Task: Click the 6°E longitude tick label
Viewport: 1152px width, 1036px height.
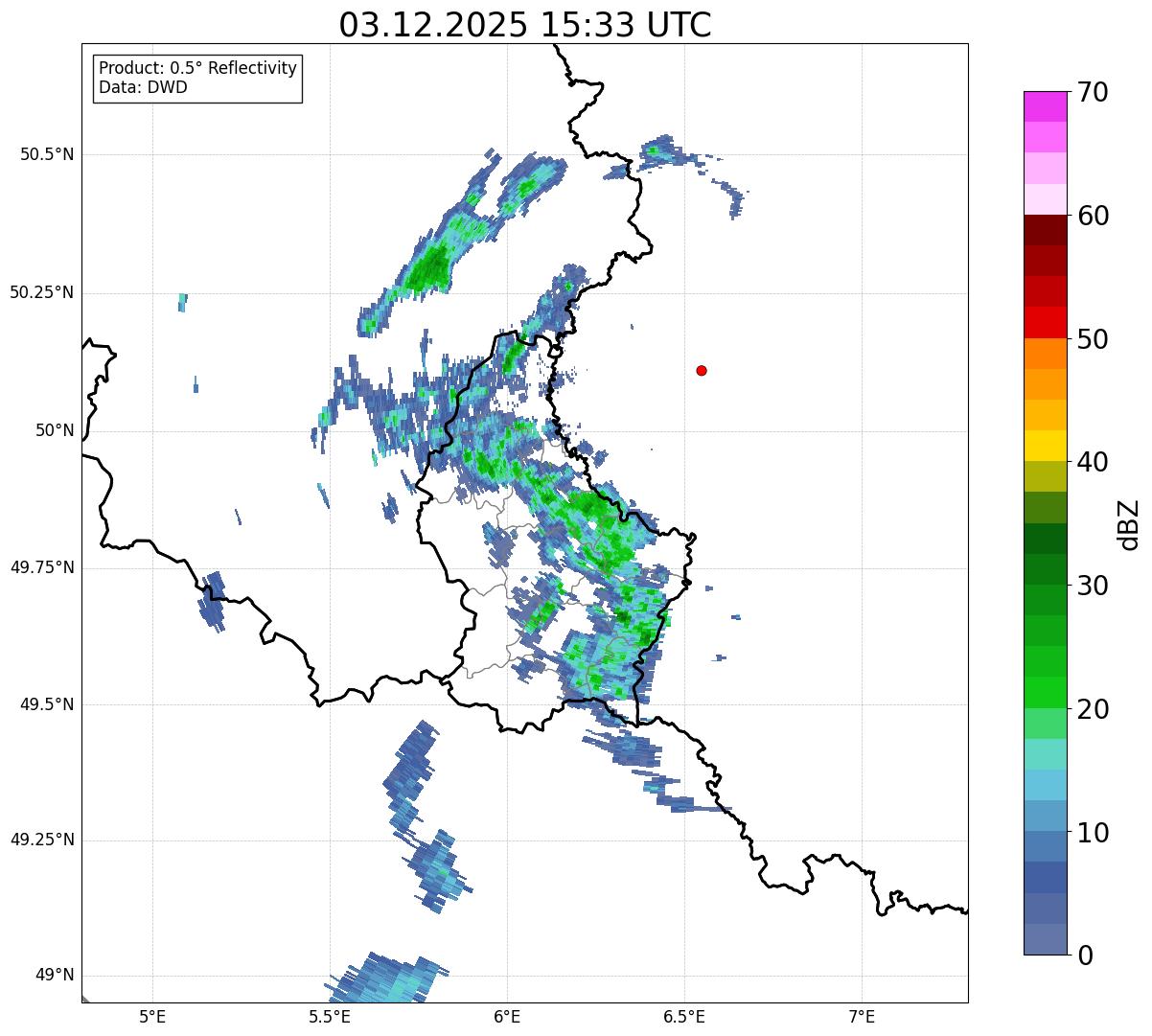Action: (x=507, y=1016)
